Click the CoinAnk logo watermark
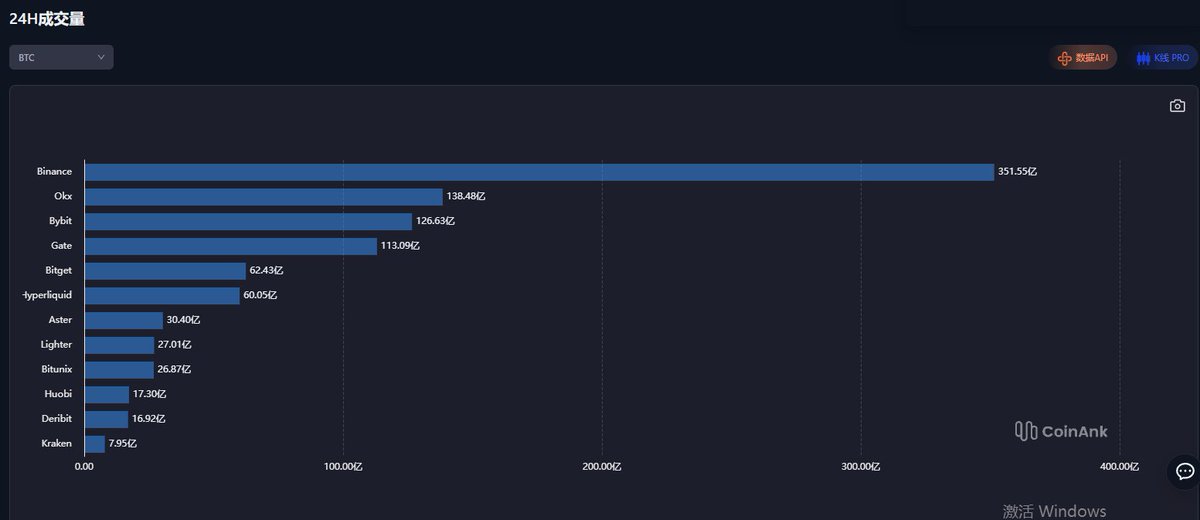1200x520 pixels. (x=1061, y=431)
